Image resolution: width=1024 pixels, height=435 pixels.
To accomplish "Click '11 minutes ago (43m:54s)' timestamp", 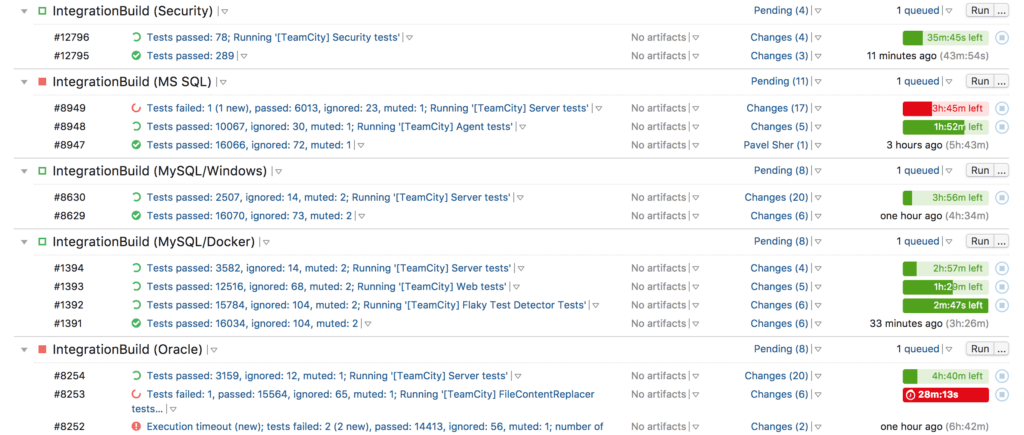I will click(927, 56).
